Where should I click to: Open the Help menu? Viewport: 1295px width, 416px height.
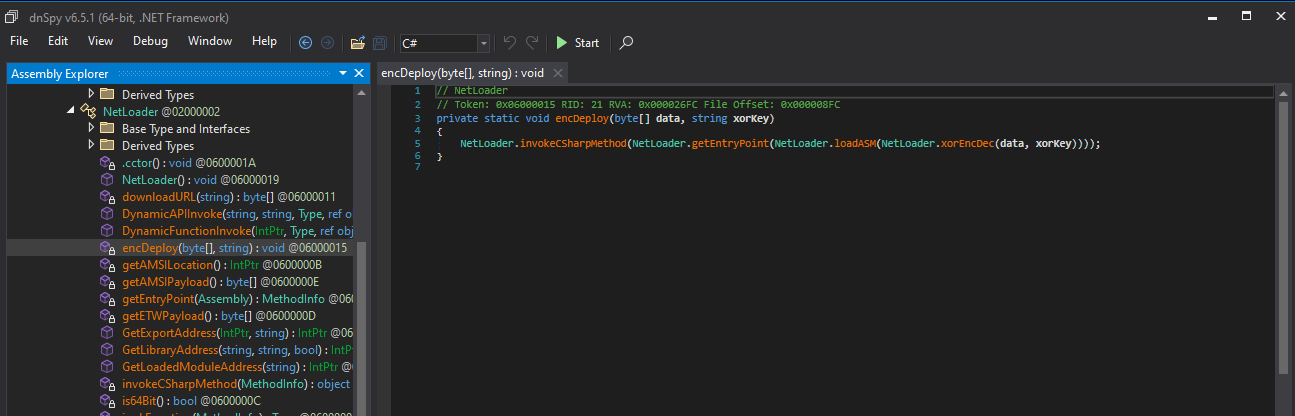[x=265, y=42]
